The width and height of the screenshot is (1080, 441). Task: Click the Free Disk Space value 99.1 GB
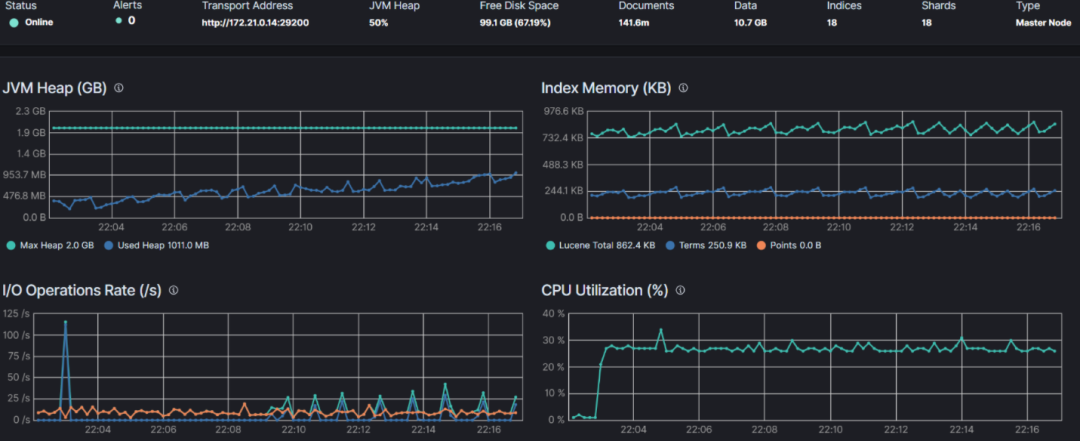[518, 22]
